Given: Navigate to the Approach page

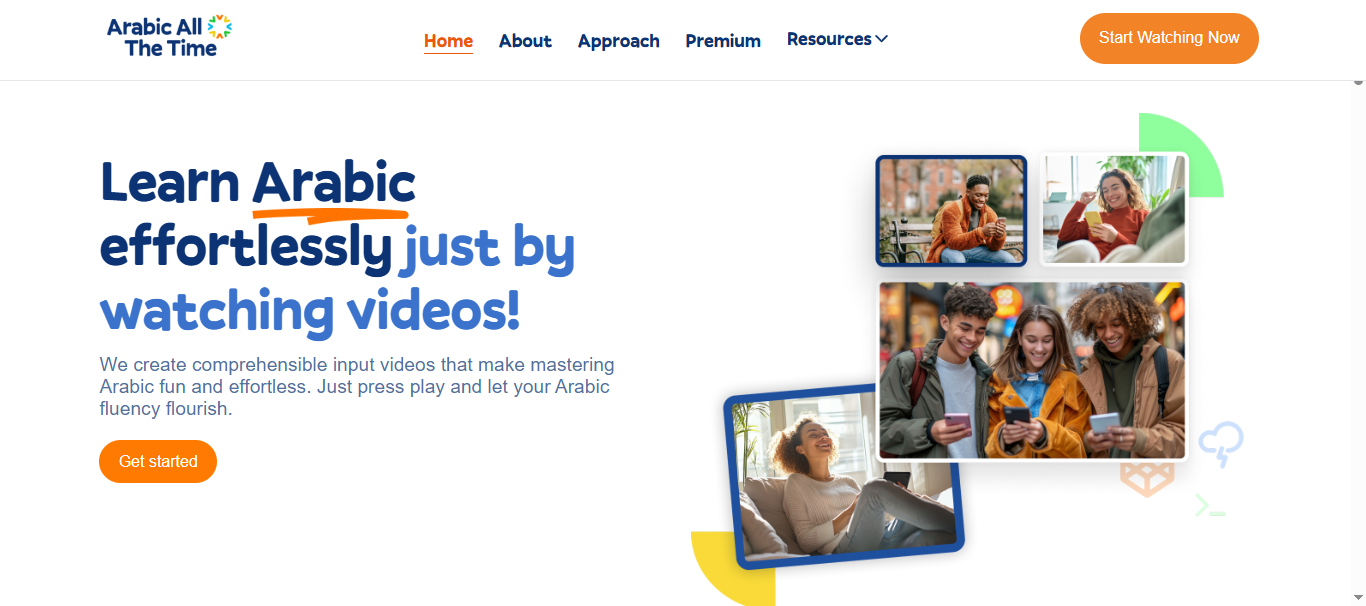Looking at the screenshot, I should [618, 41].
